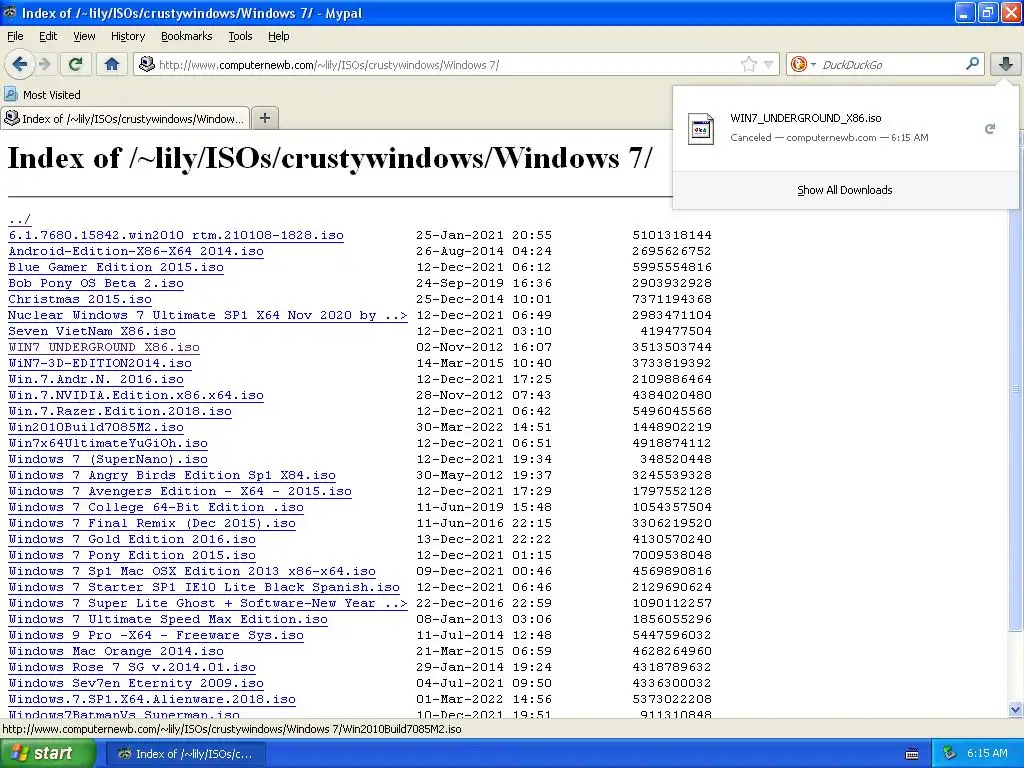Open Christmas 2015.iso link
Viewport: 1024px width, 768px height.
pyautogui.click(x=80, y=299)
